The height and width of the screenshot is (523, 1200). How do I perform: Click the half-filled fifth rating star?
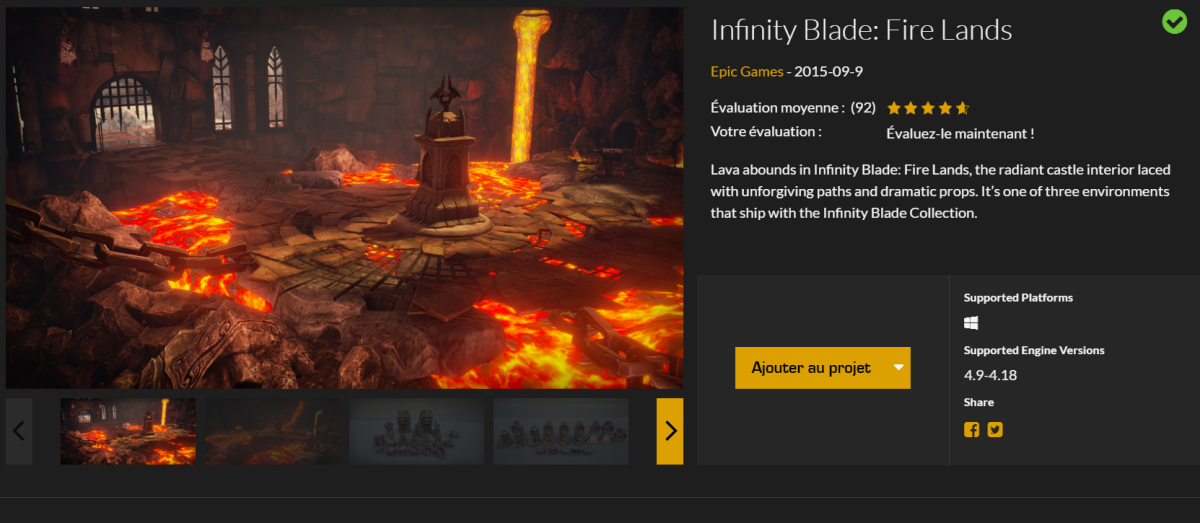962,108
